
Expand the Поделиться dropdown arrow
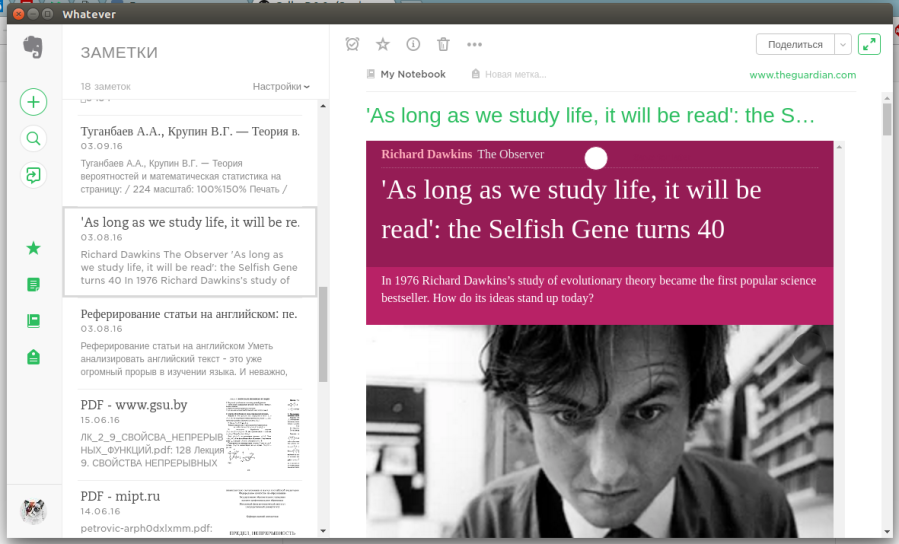coord(843,44)
